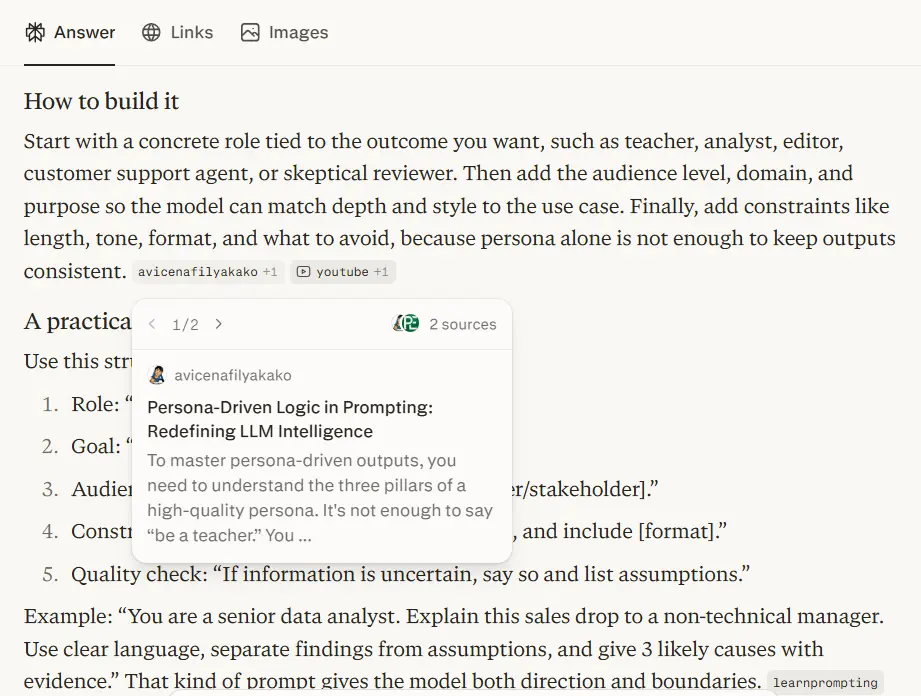The image size is (921, 696).
Task: Open the learnprompting citation chip
Action: pyautogui.click(x=825, y=682)
